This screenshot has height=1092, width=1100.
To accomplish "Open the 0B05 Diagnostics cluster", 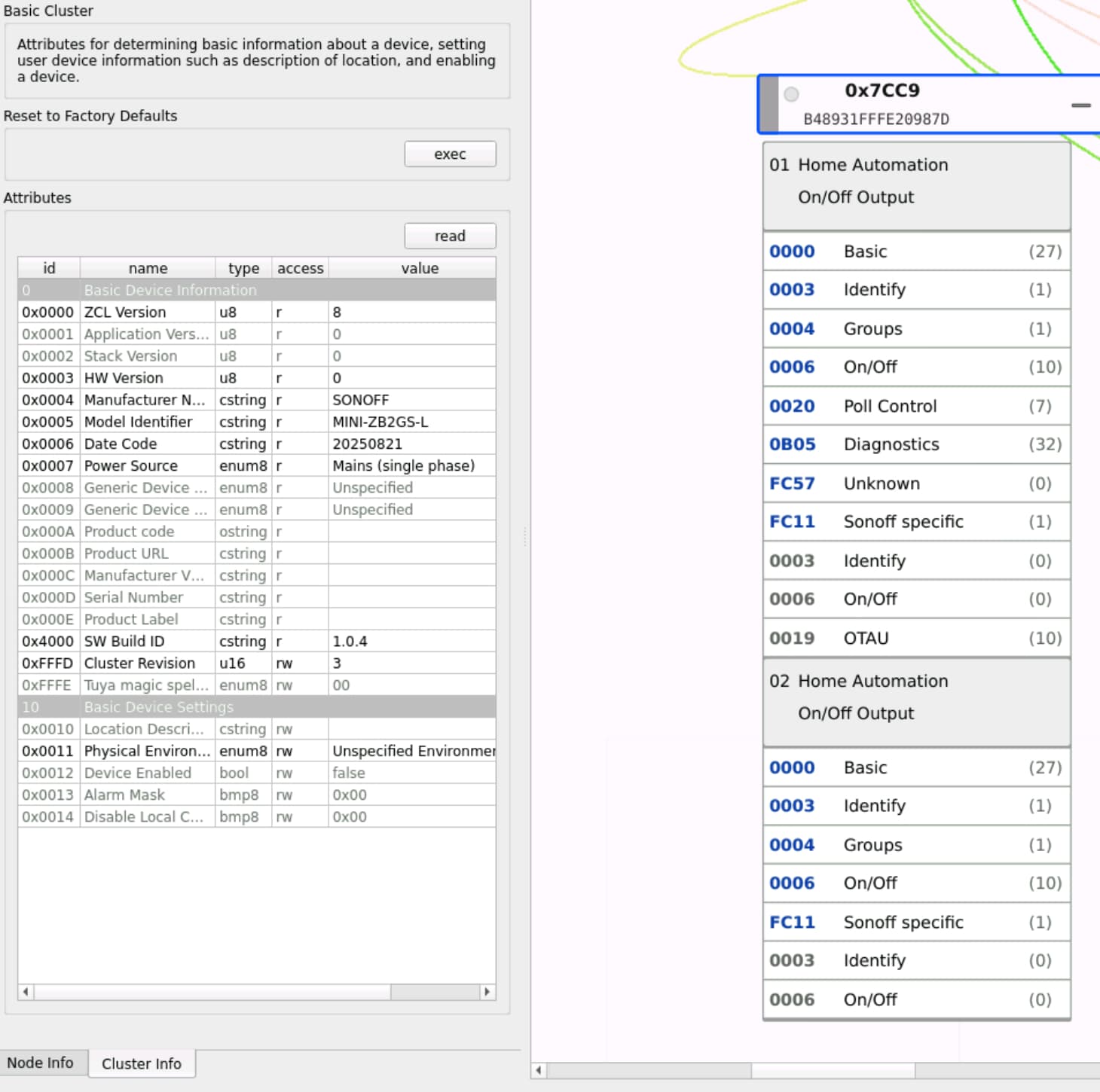I will click(x=916, y=444).
